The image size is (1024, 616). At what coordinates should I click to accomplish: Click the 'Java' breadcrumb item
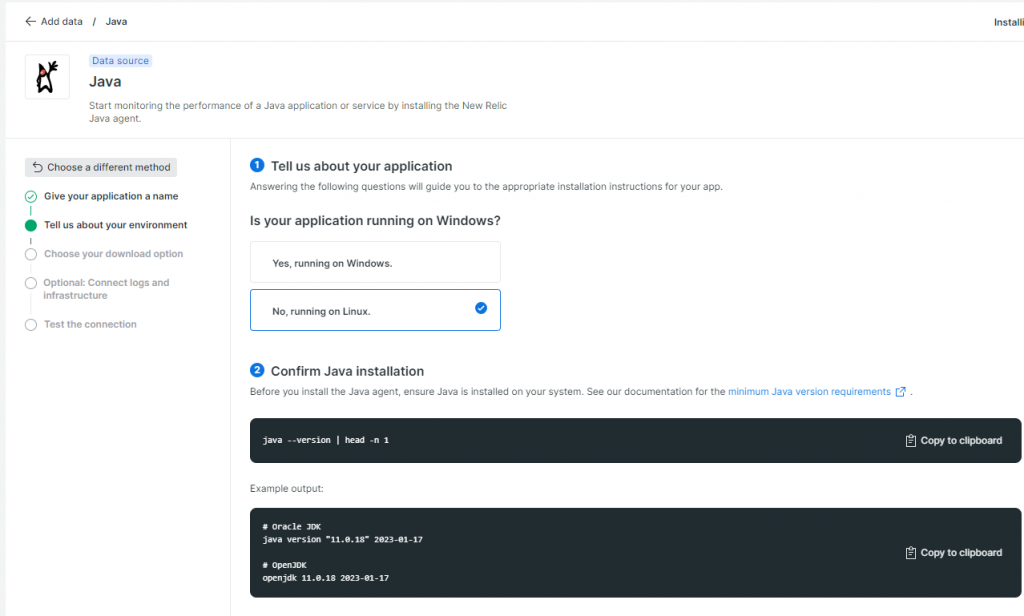[x=116, y=21]
